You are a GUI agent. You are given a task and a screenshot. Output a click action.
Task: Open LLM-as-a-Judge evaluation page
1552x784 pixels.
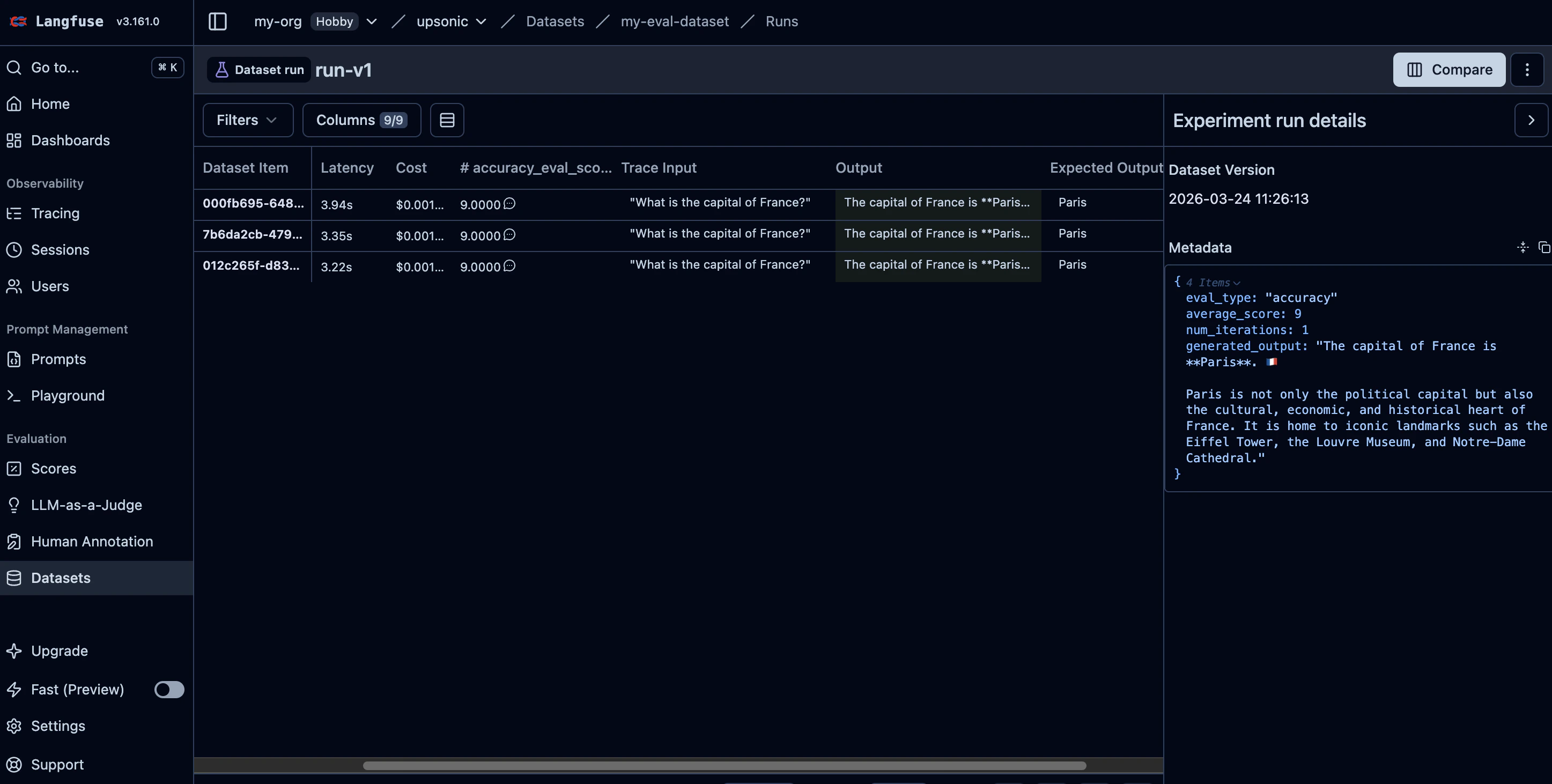[86, 505]
